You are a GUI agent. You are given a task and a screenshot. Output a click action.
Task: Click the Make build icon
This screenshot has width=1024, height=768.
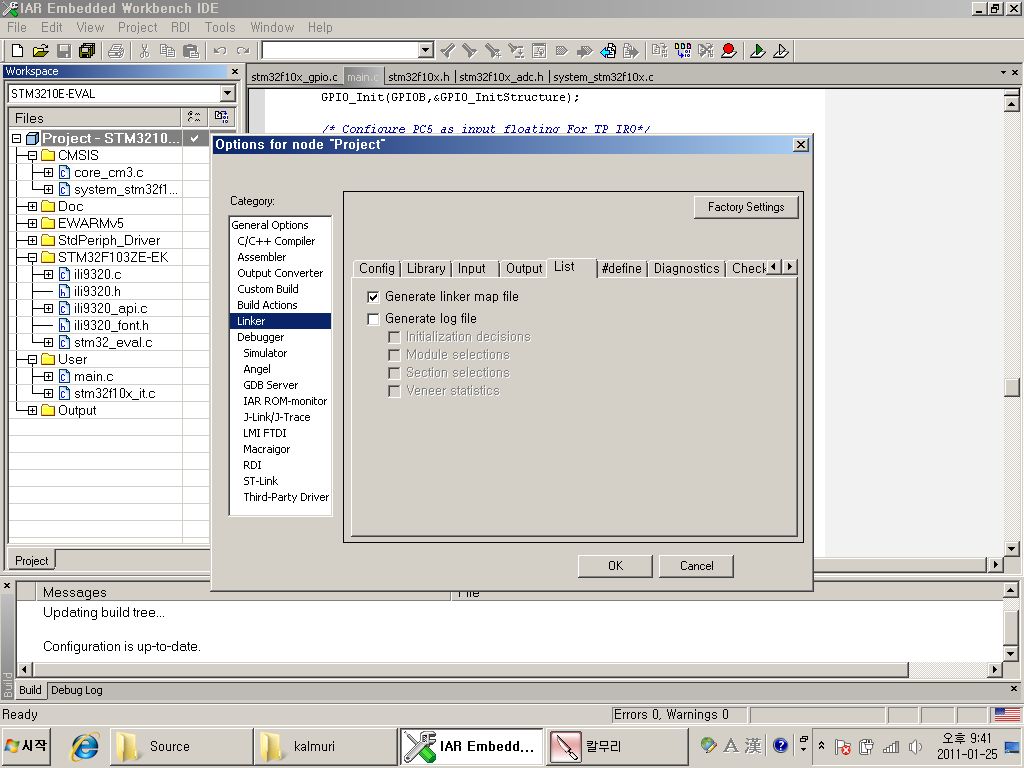click(x=683, y=50)
